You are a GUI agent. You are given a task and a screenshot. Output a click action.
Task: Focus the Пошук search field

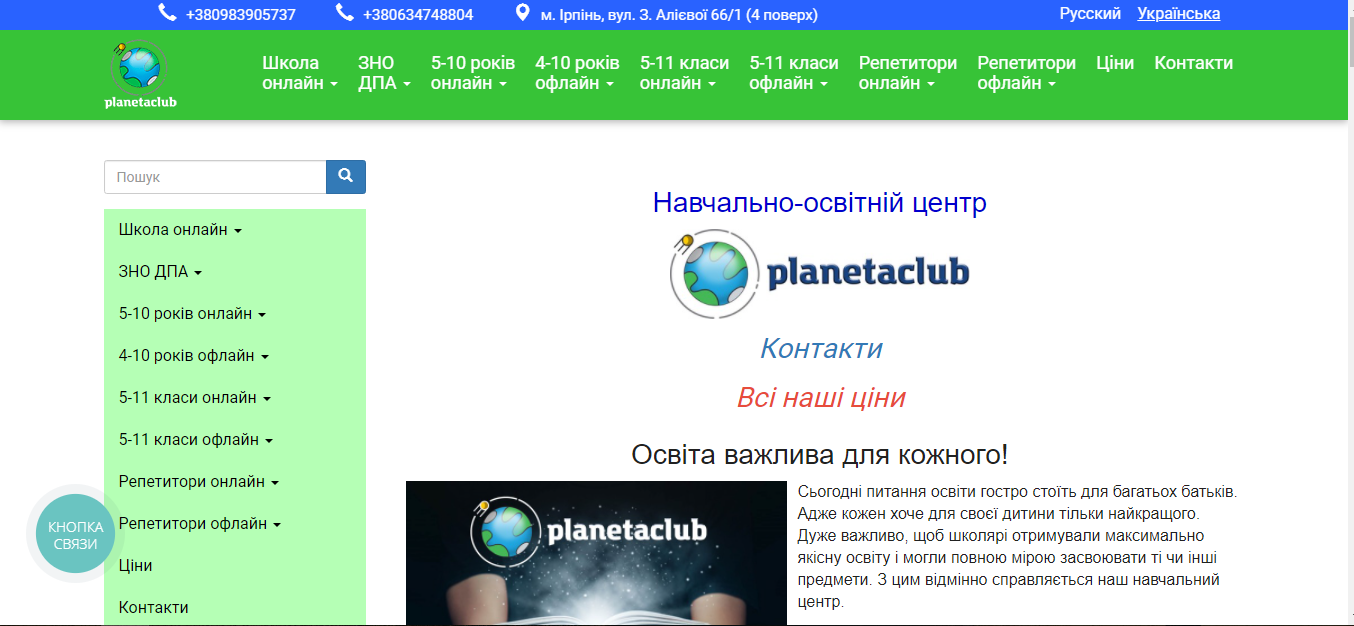[x=215, y=177]
